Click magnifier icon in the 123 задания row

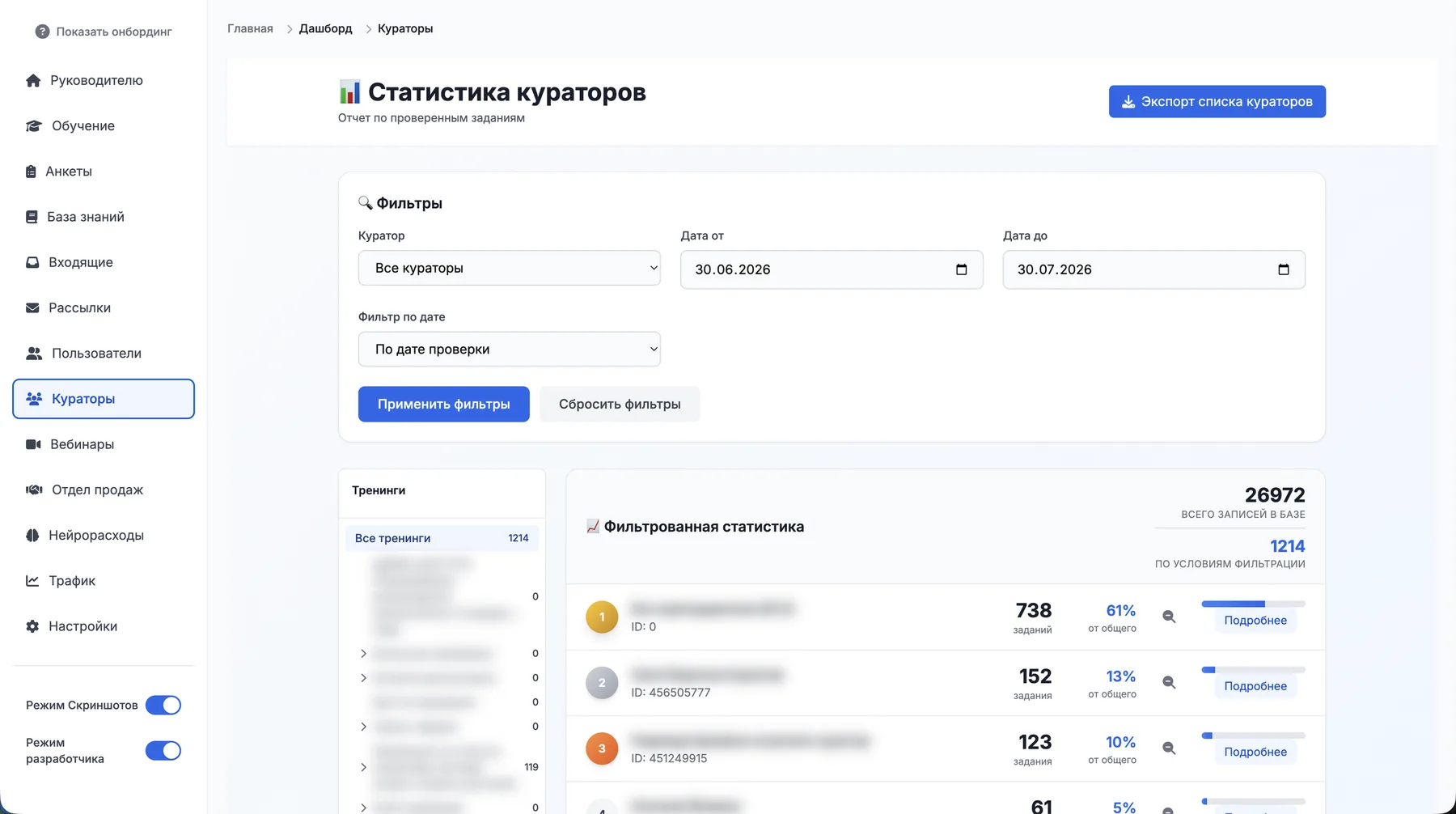[x=1169, y=748]
